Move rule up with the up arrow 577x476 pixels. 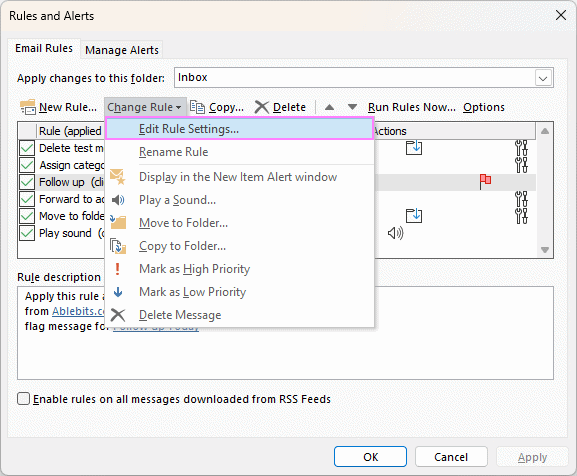329,107
